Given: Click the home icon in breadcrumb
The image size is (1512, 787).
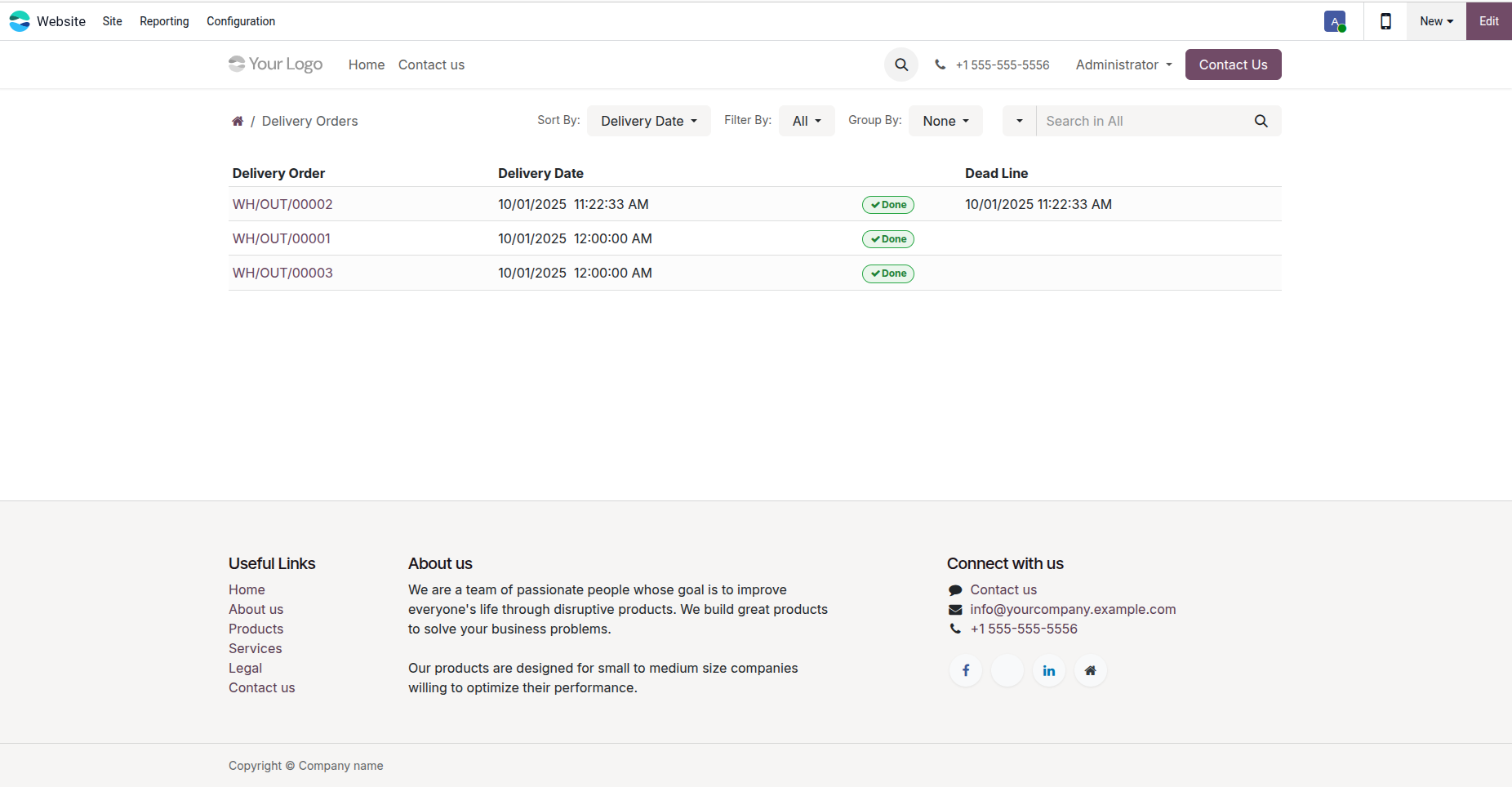Looking at the screenshot, I should click(238, 121).
